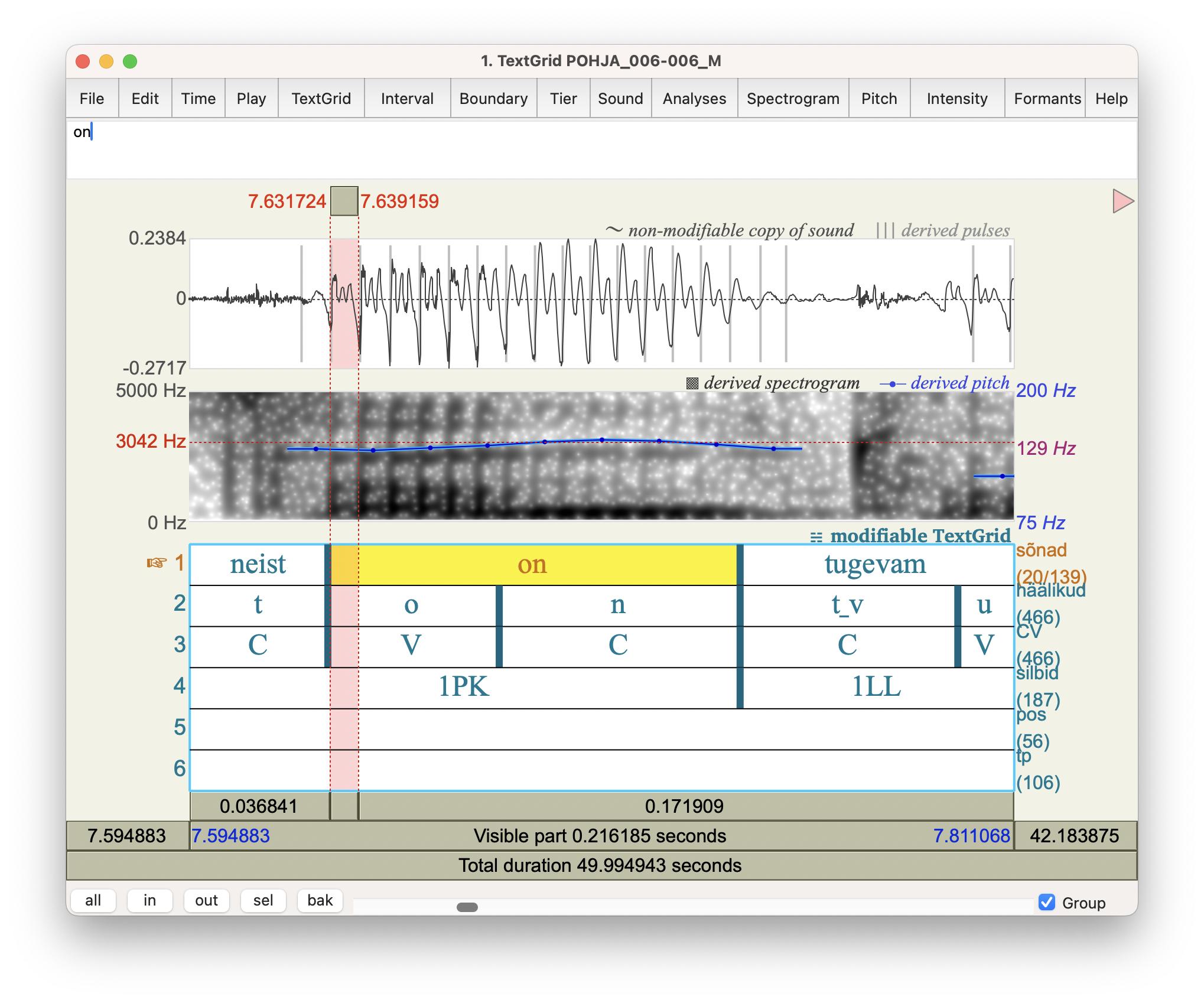Select the 't_v' interval in tier 2

(x=848, y=605)
